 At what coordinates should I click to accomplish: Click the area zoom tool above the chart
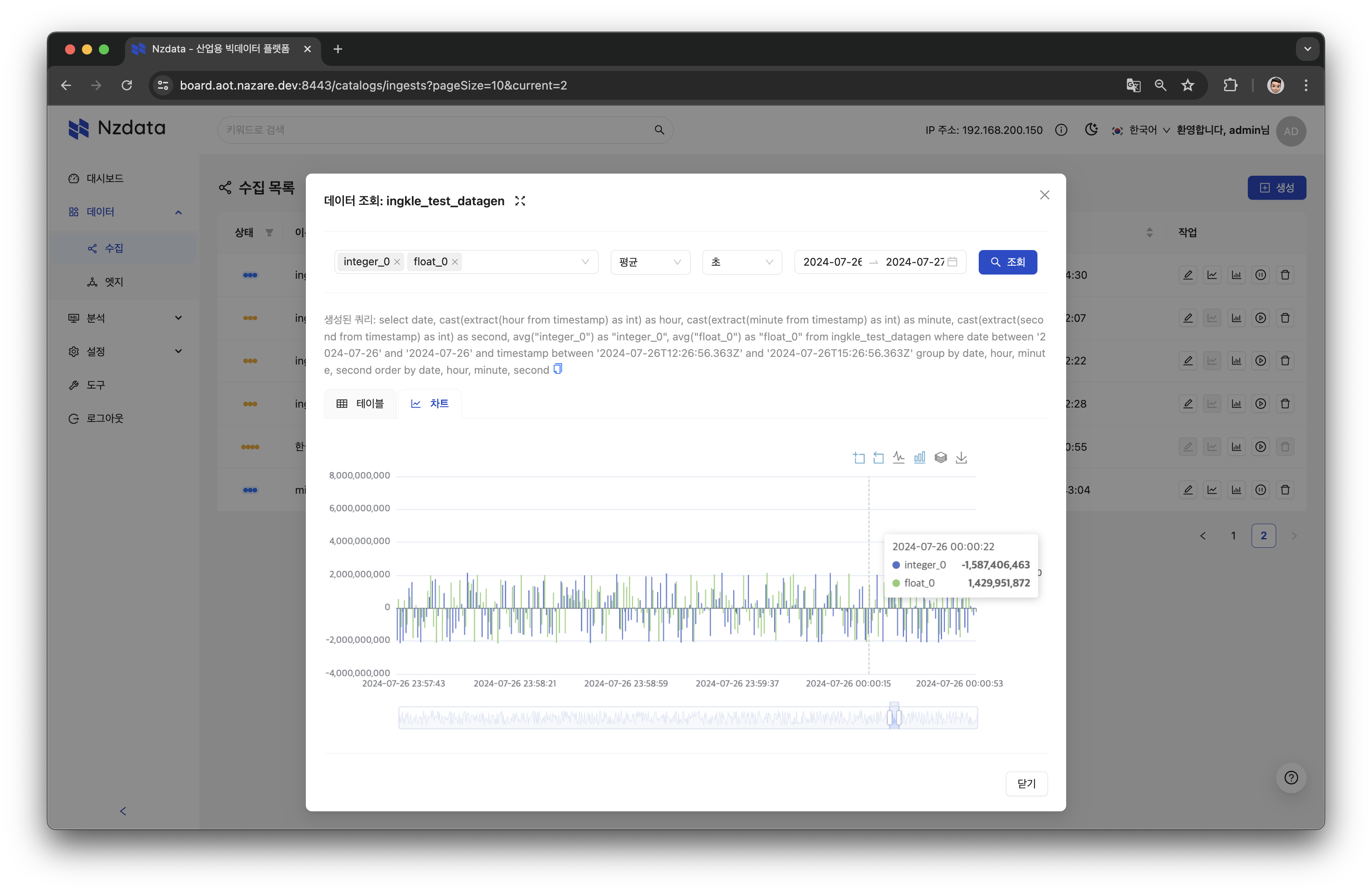(858, 457)
